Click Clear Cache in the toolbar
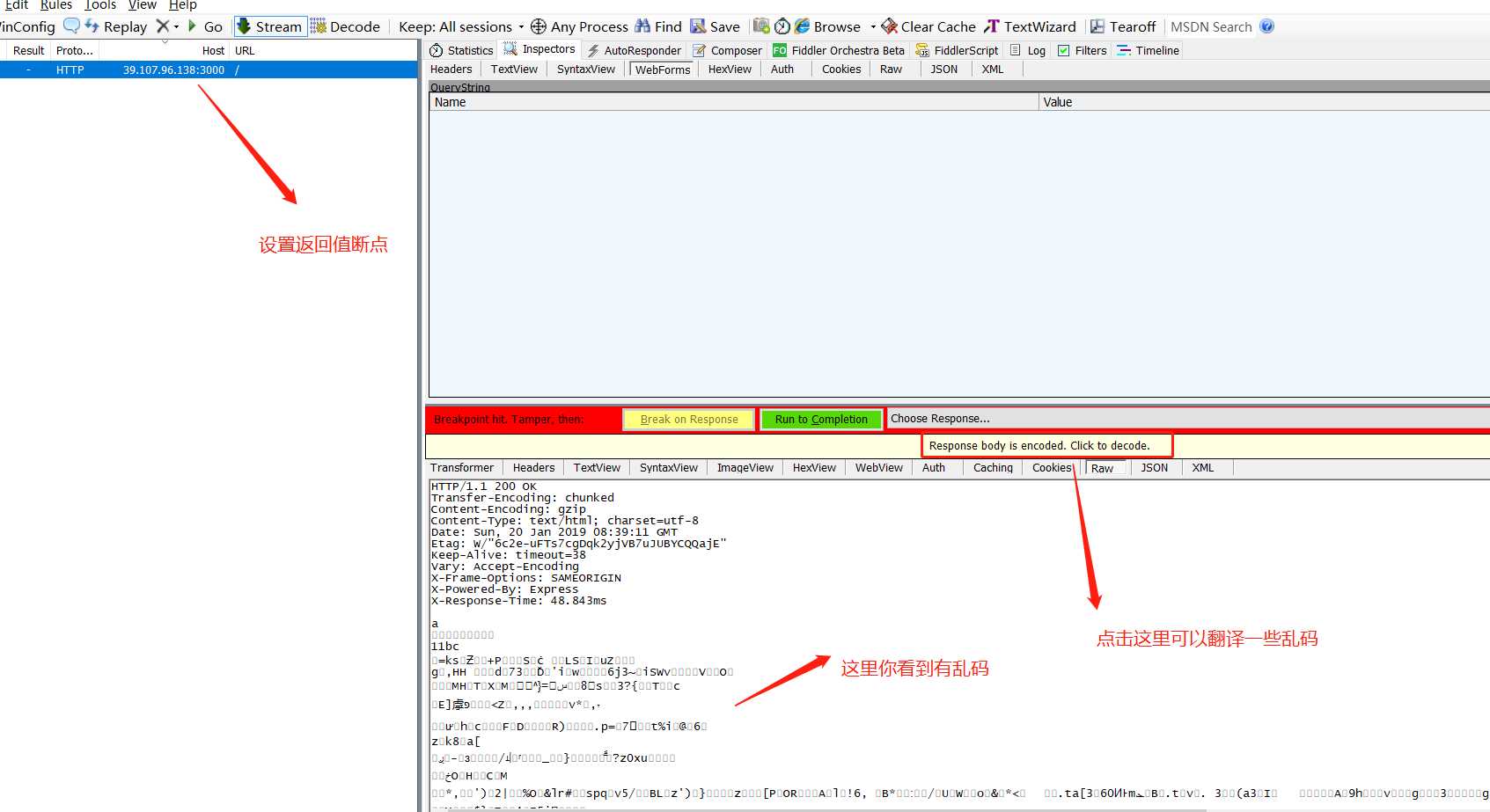The width and height of the screenshot is (1490, 812). click(x=928, y=26)
